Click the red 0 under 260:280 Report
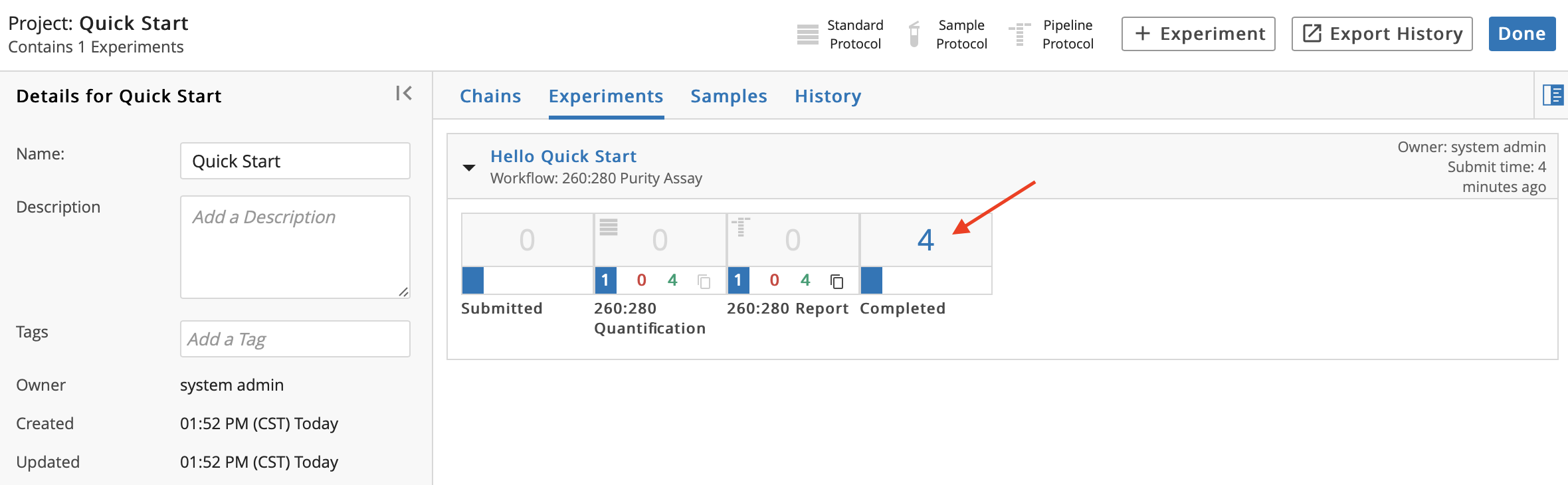 774,280
